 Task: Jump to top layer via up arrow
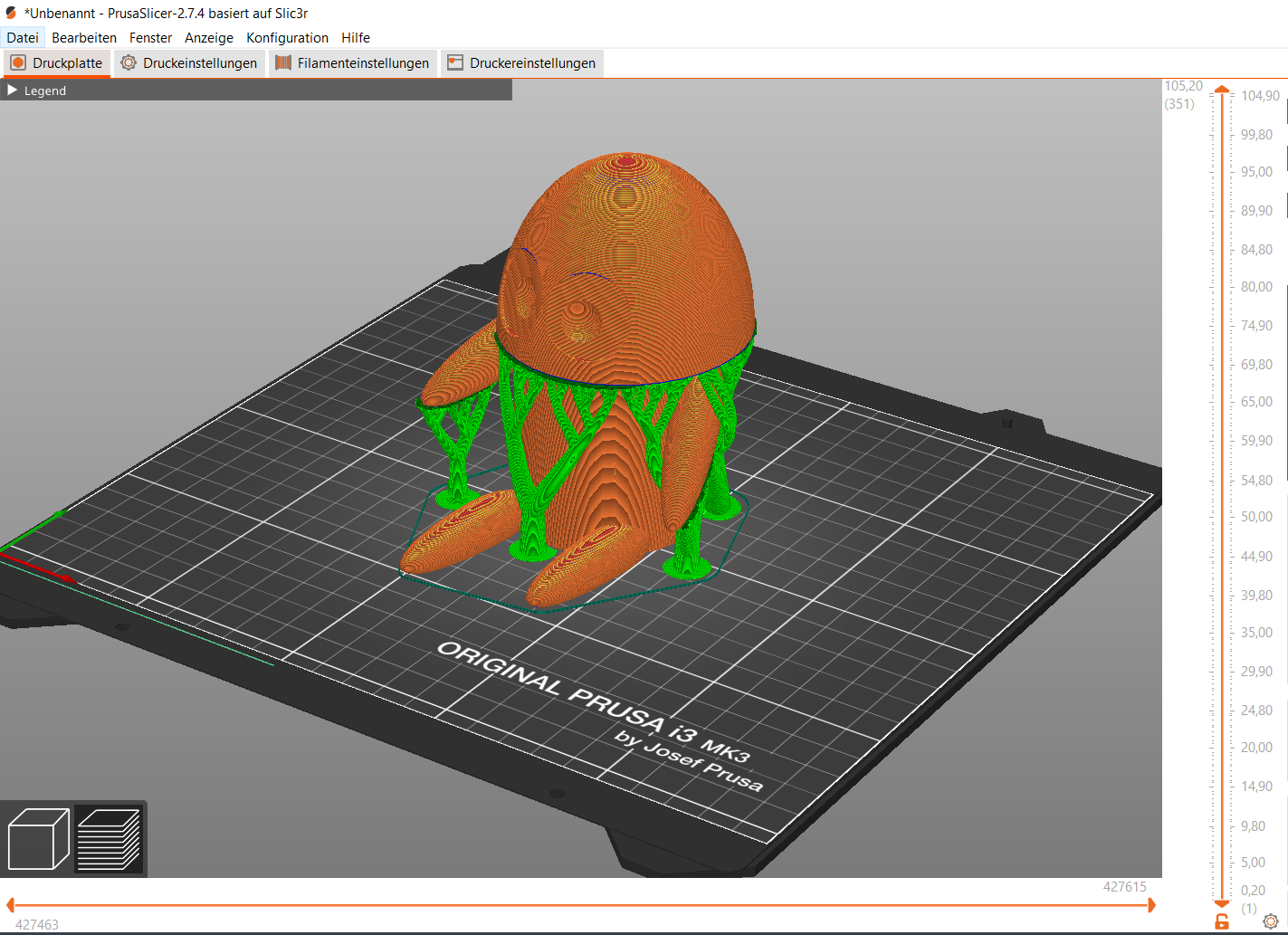pos(1222,89)
